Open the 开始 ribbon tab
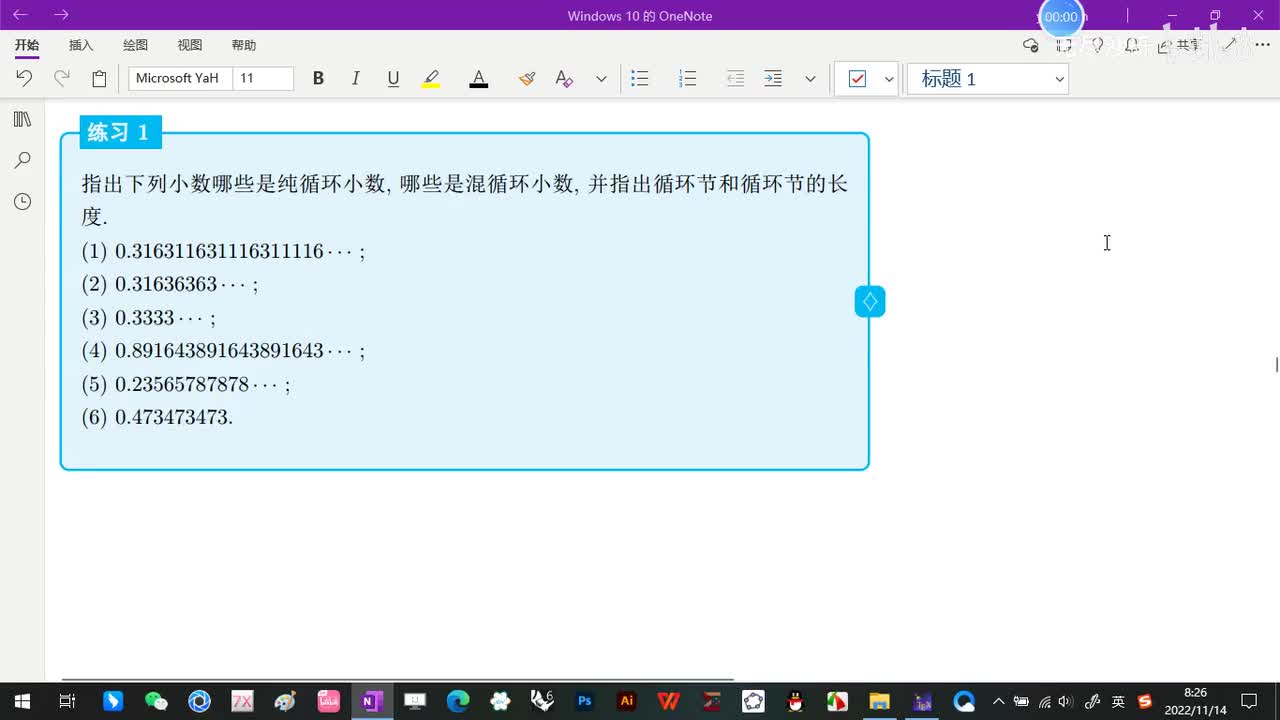The width and height of the screenshot is (1280, 720). click(27, 45)
